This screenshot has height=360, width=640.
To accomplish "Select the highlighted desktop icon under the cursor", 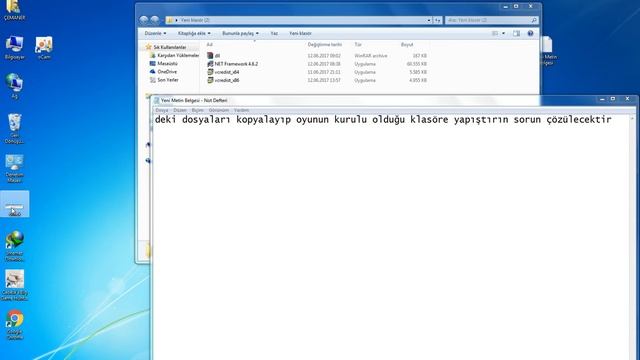I will [x=14, y=204].
